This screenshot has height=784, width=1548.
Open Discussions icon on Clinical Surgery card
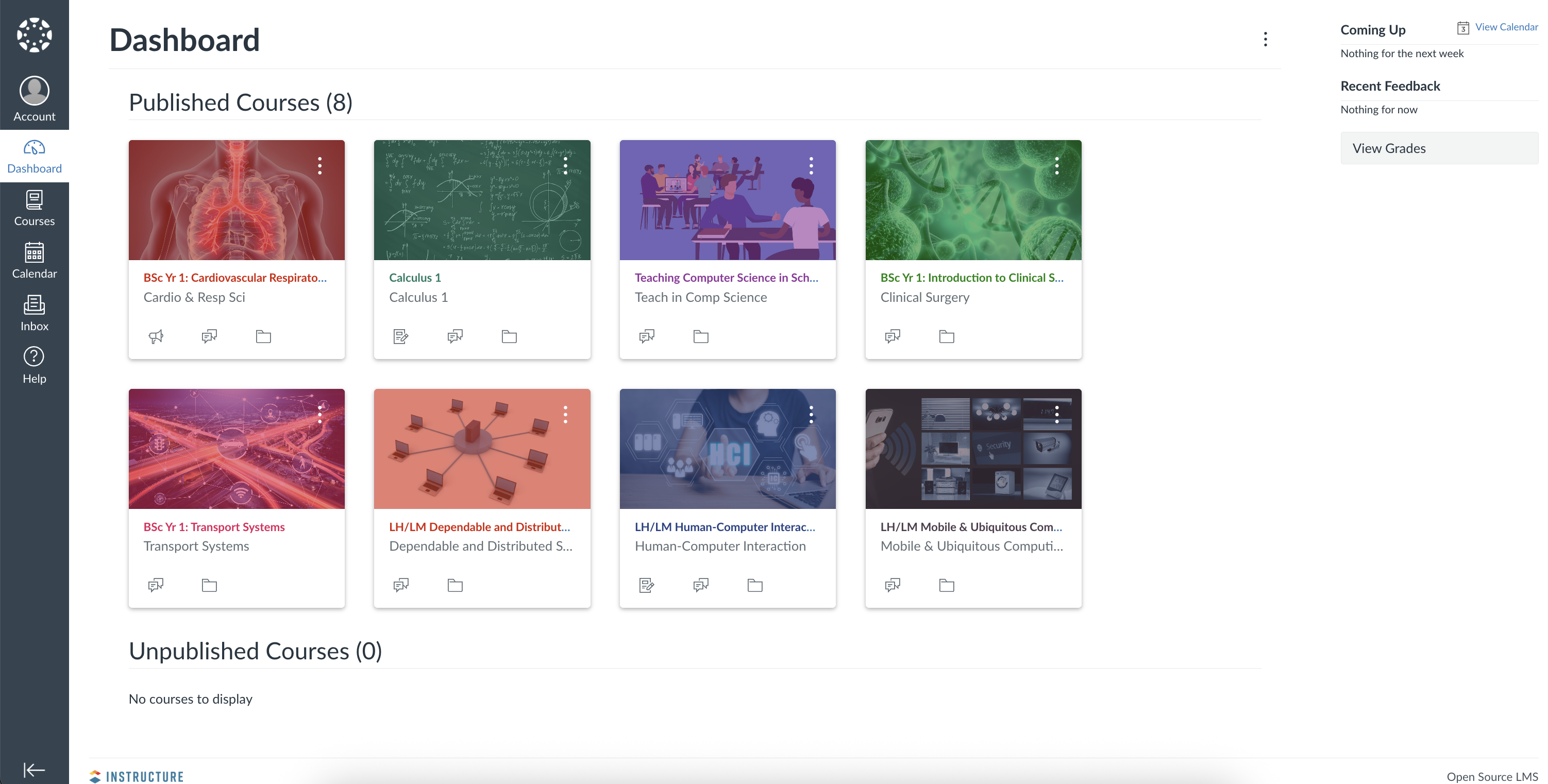(x=893, y=336)
